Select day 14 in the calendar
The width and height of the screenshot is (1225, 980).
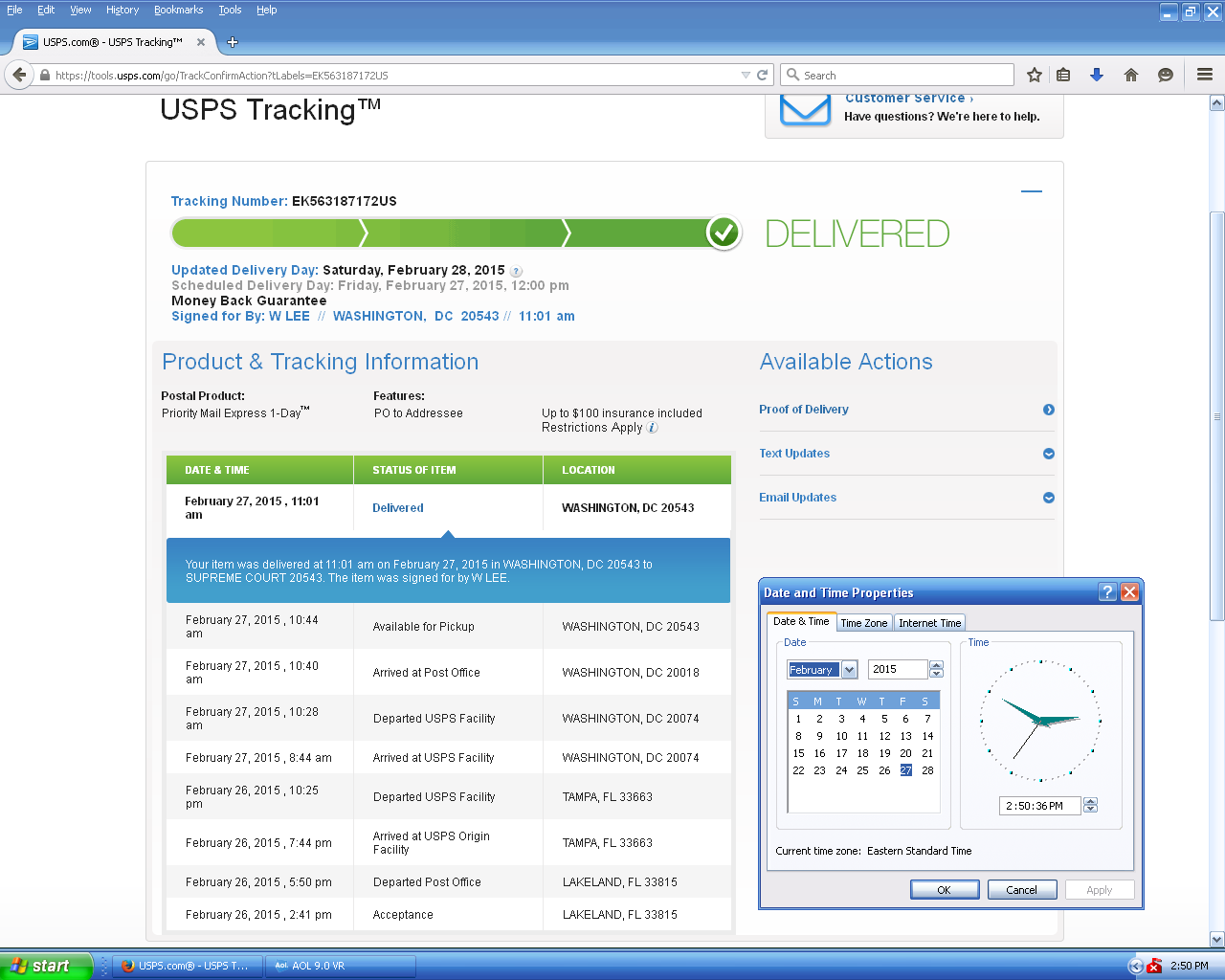tap(927, 736)
